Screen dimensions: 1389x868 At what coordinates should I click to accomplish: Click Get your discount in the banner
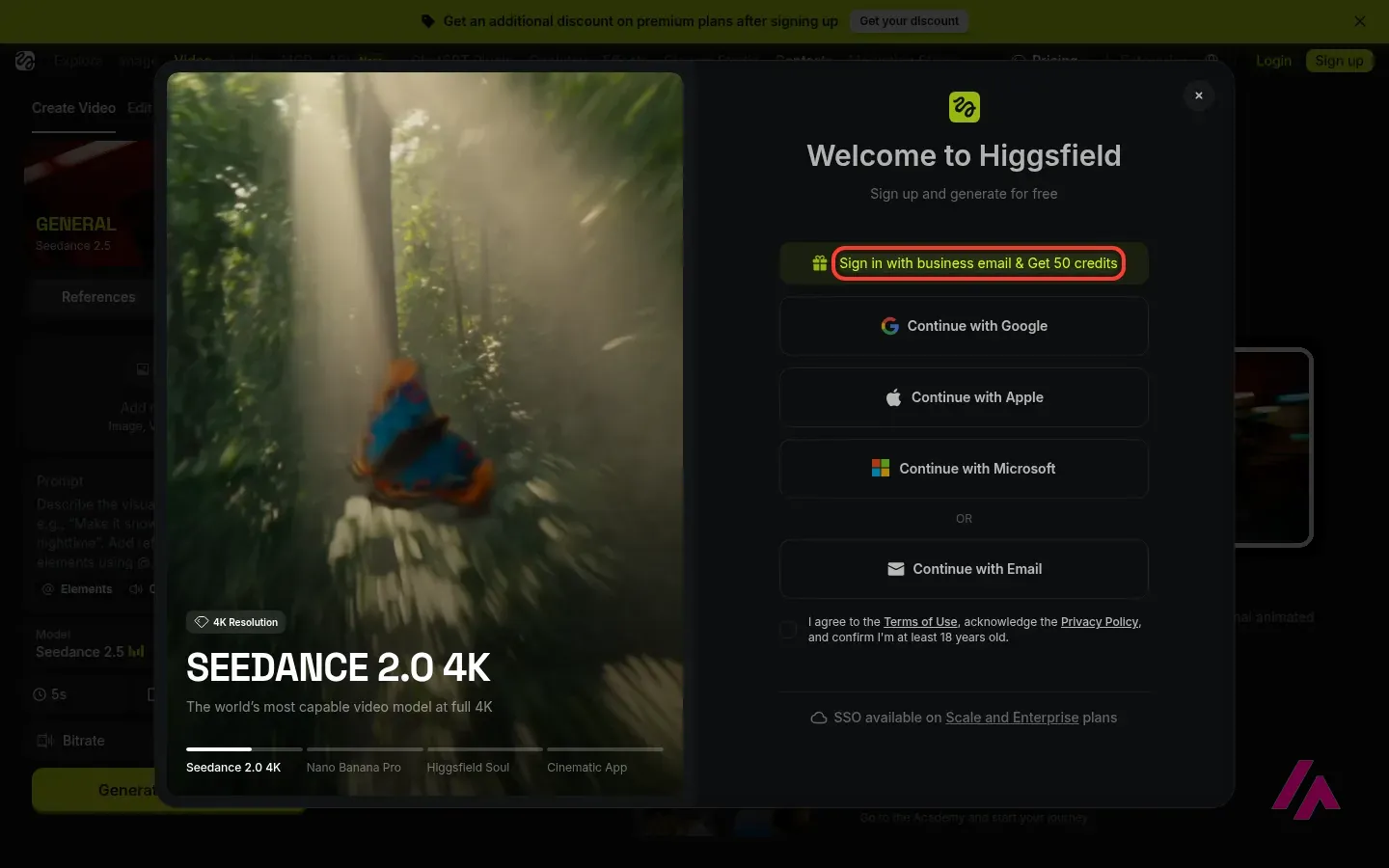point(909,21)
